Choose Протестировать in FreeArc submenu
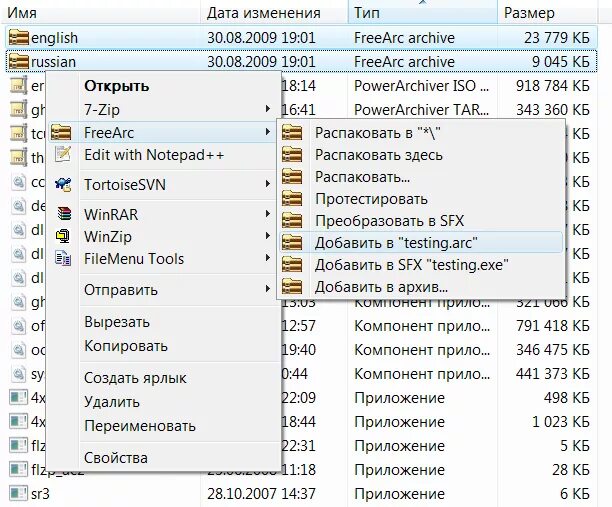The width and height of the screenshot is (612, 507). coord(421,199)
